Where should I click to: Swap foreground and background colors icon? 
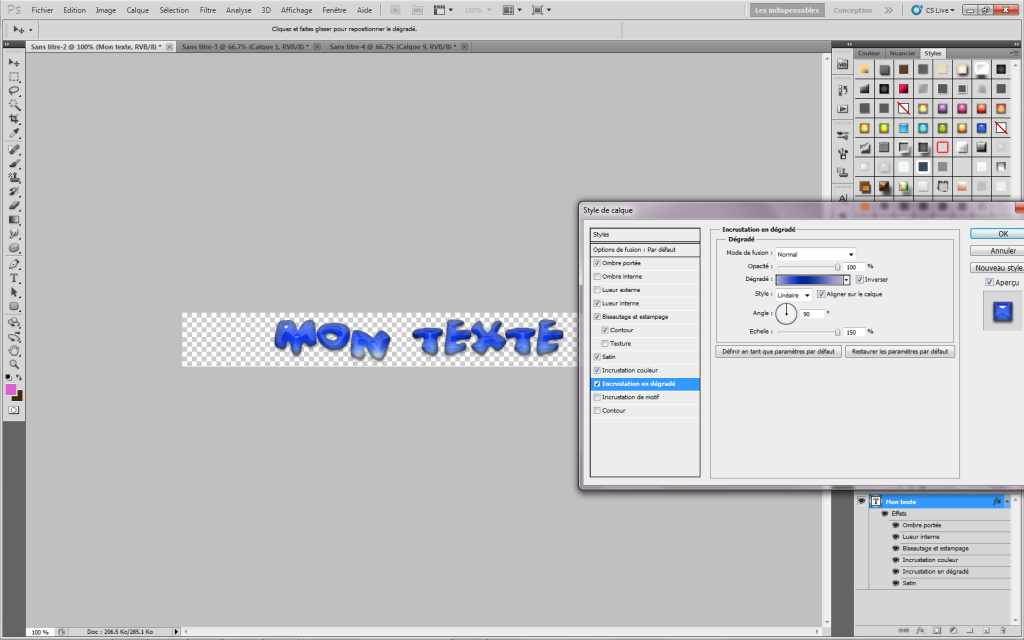coord(19,377)
